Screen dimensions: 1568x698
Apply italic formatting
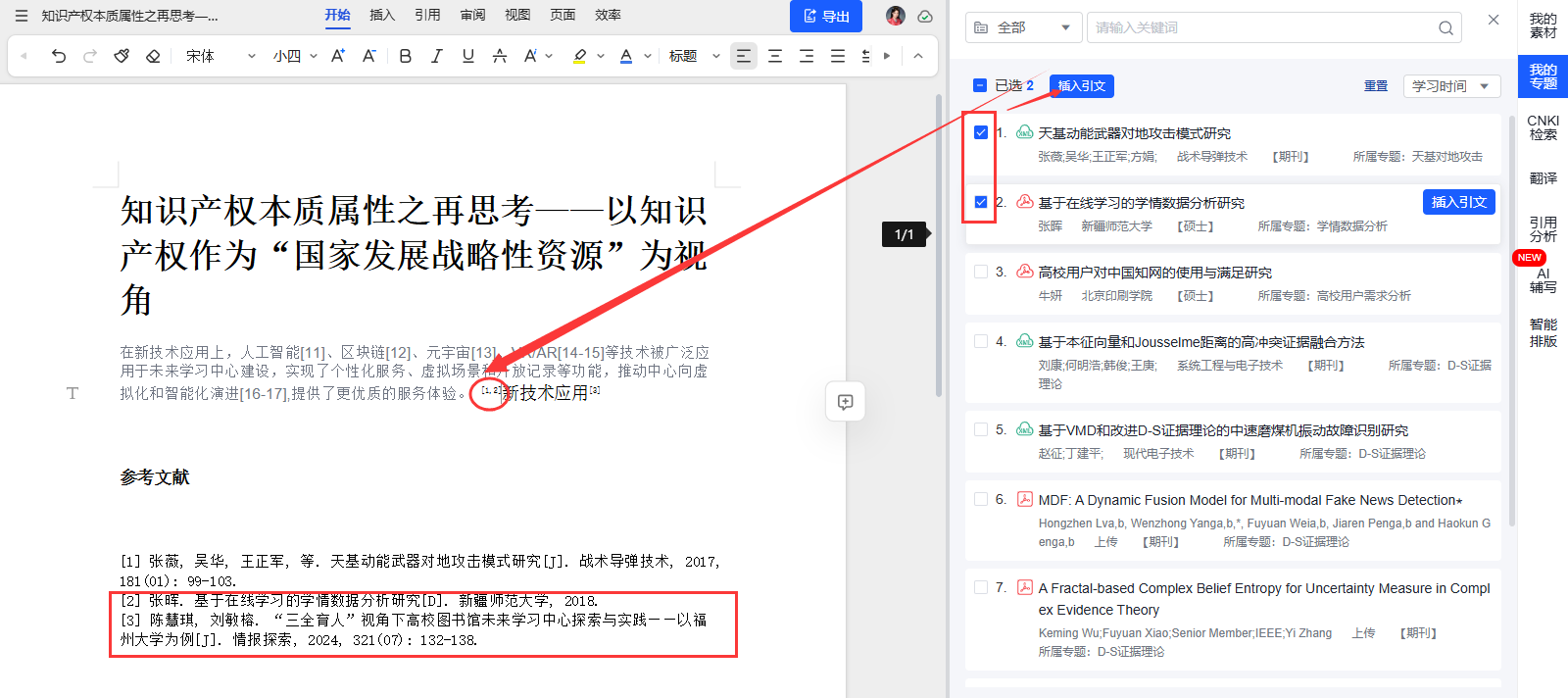(436, 56)
